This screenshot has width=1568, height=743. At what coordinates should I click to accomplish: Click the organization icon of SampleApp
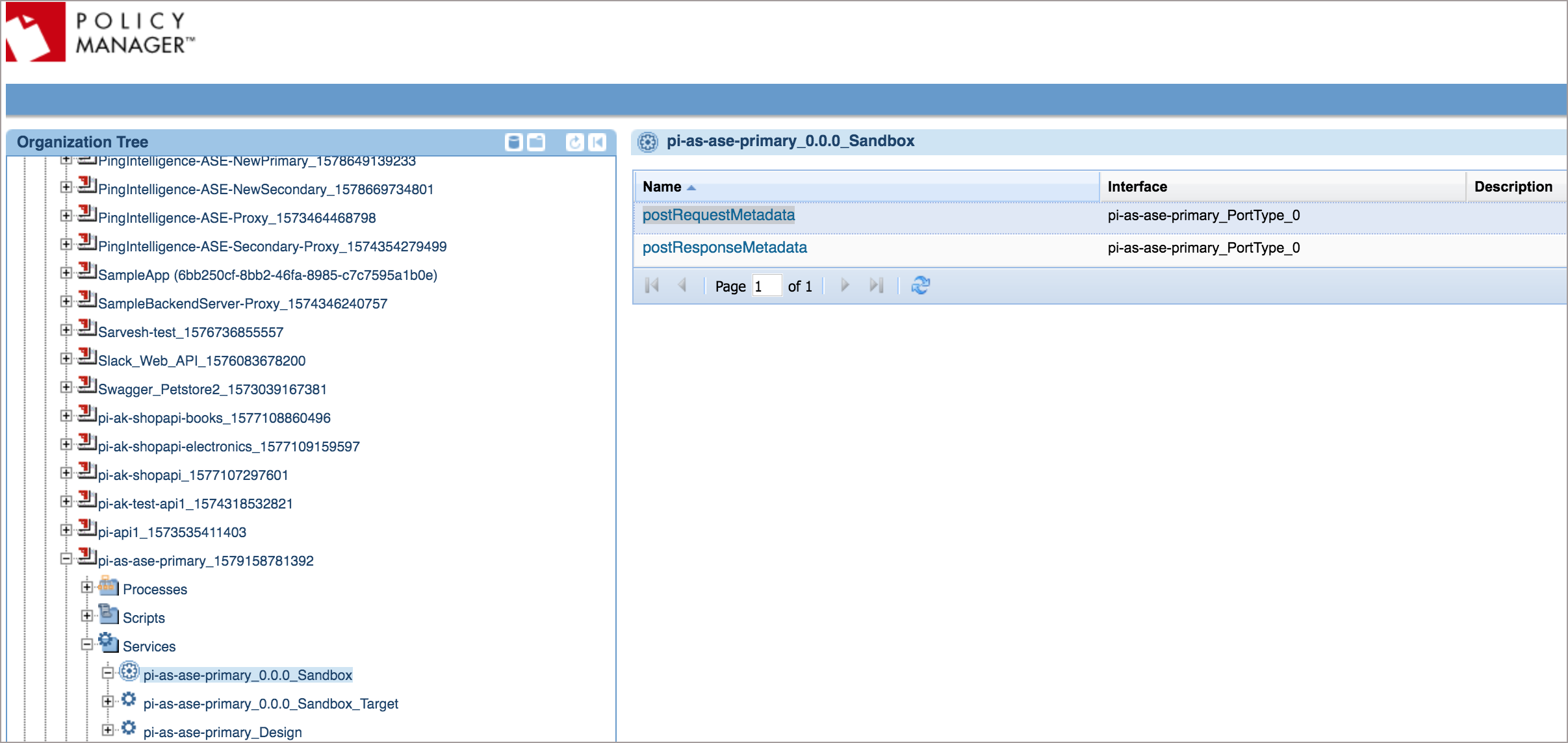pos(87,271)
